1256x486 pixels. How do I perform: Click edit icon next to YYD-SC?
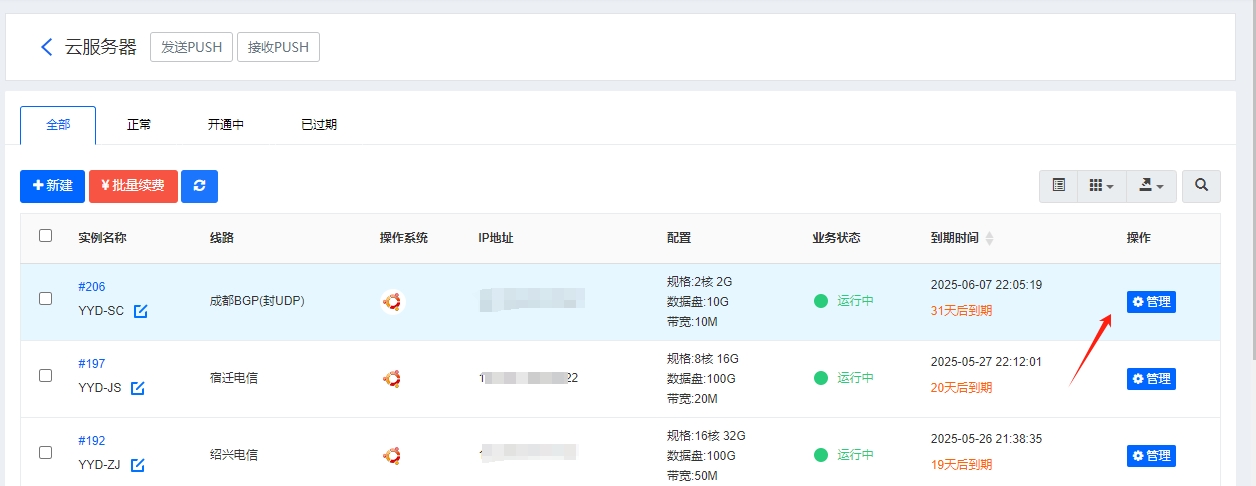pyautogui.click(x=141, y=311)
